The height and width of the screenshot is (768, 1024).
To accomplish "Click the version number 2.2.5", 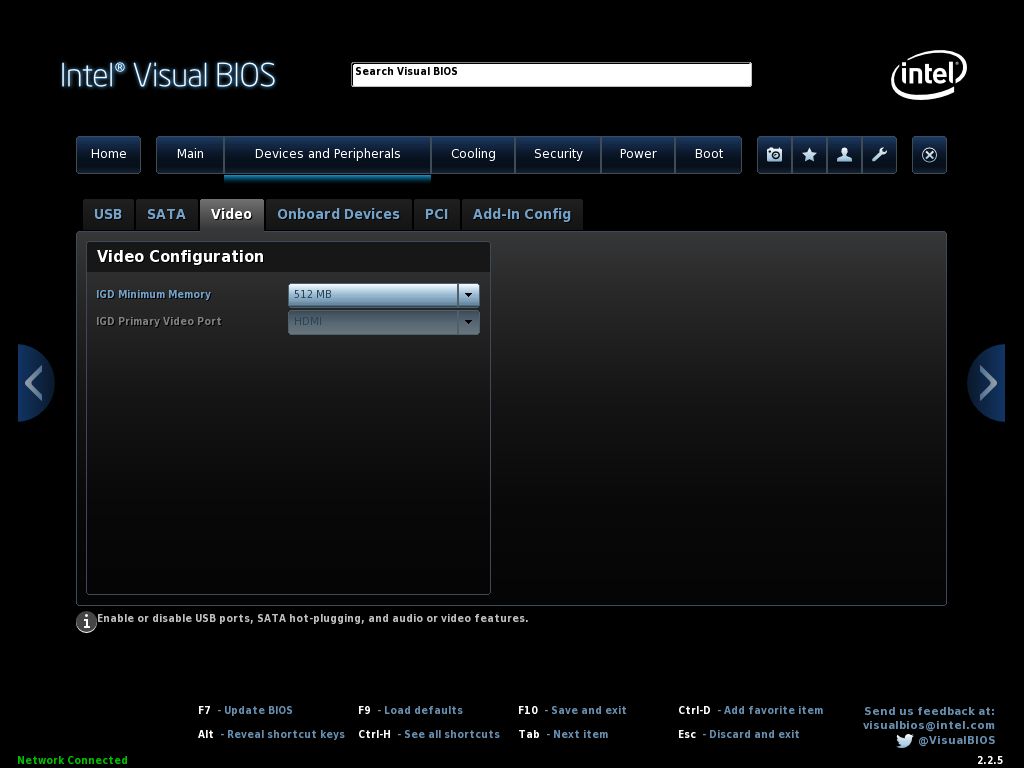I will pos(990,760).
